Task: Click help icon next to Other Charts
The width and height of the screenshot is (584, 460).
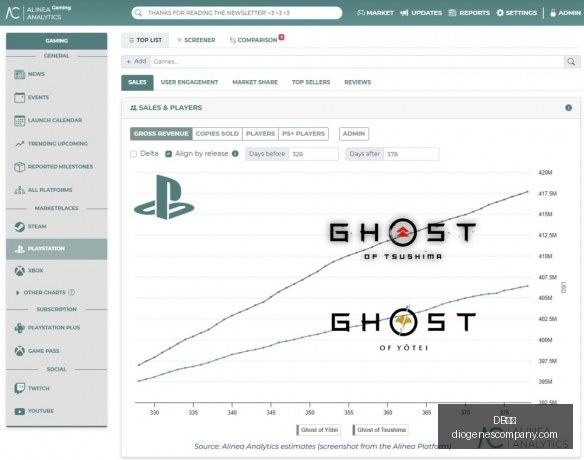Action: 72,292
